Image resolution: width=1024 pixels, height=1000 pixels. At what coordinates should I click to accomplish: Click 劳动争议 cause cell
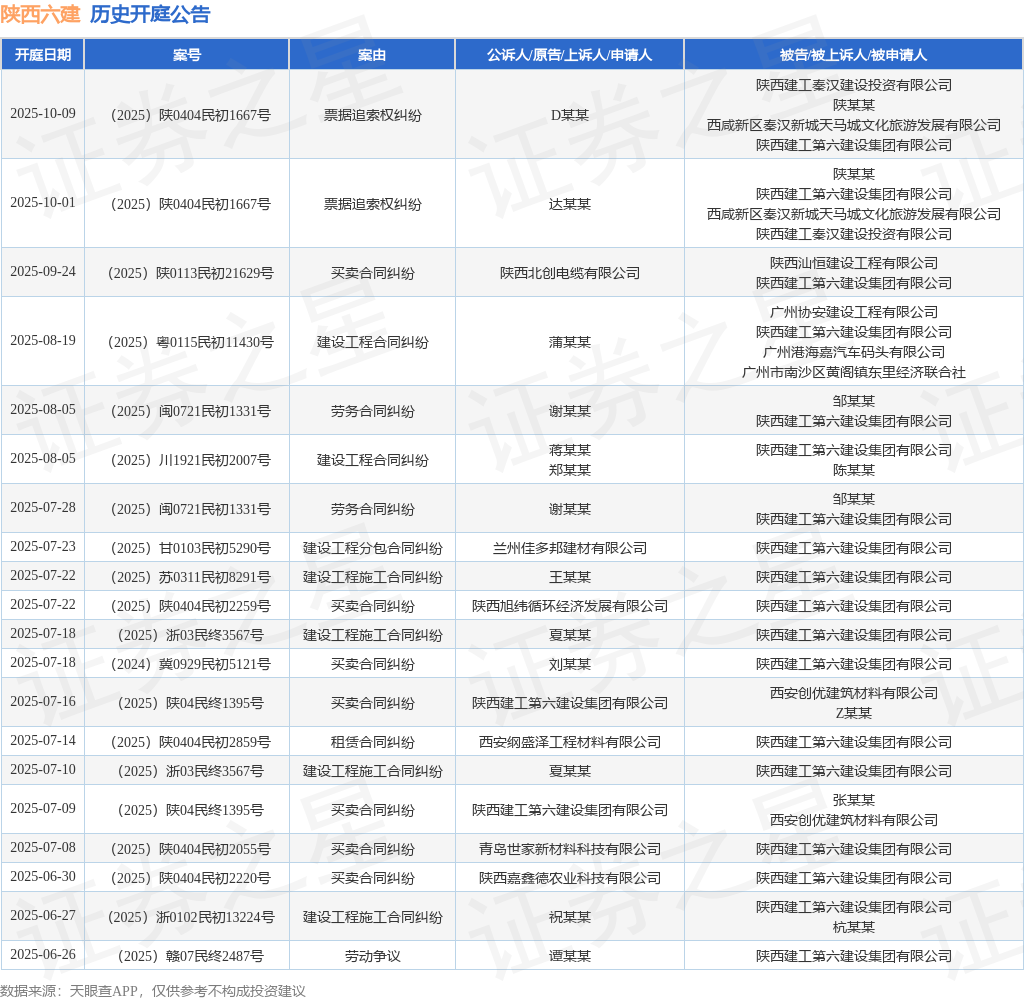tap(372, 956)
